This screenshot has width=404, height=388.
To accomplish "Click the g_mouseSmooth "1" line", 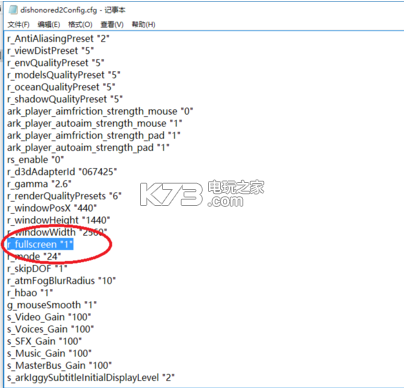I will coord(52,305).
